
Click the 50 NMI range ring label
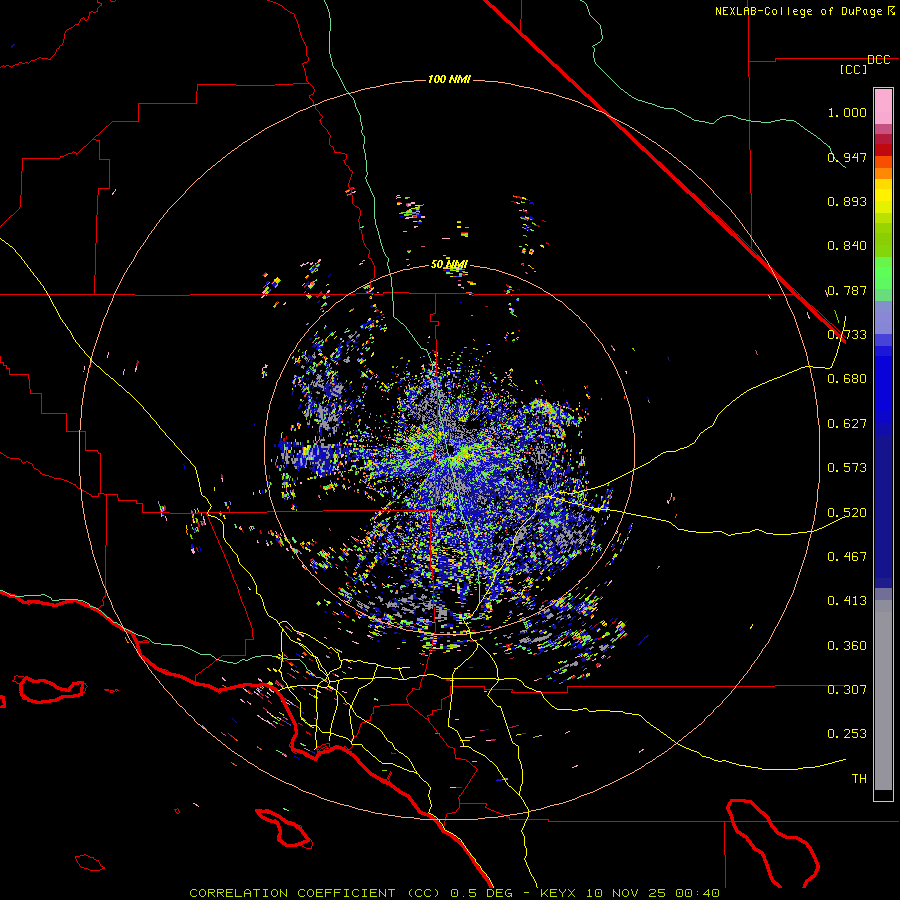449,265
